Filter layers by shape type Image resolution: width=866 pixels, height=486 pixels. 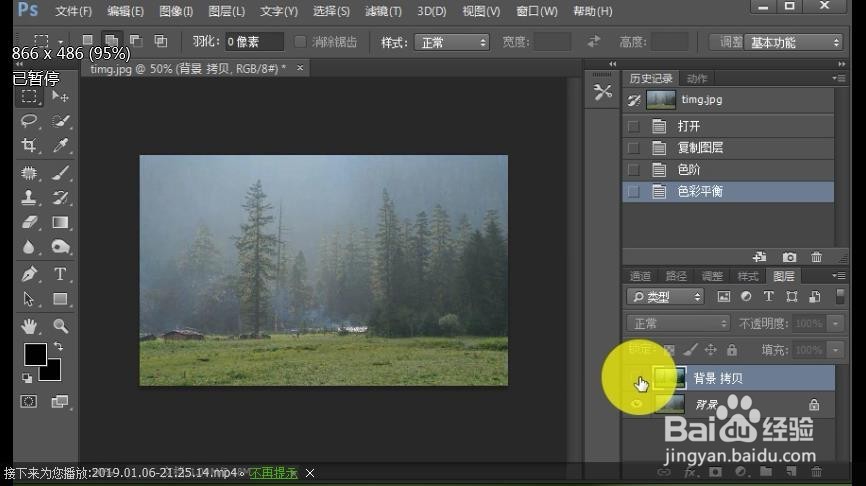(791, 297)
